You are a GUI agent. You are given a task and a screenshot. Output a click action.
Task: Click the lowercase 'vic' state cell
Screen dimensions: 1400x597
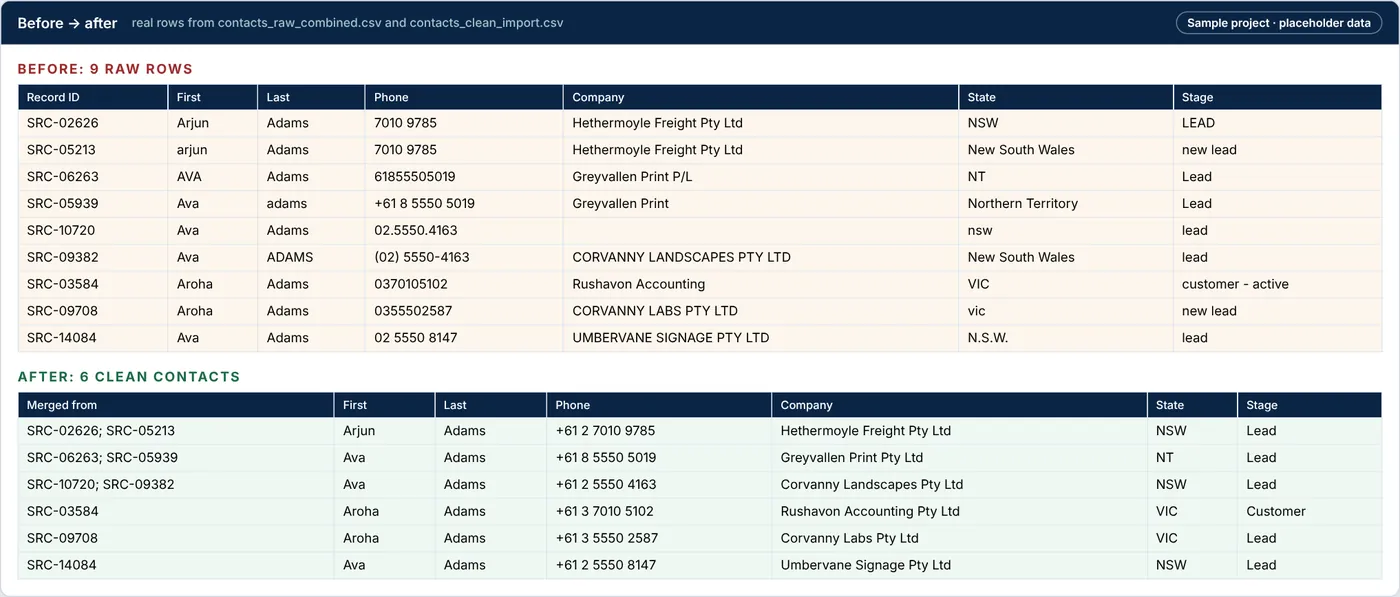(1066, 312)
